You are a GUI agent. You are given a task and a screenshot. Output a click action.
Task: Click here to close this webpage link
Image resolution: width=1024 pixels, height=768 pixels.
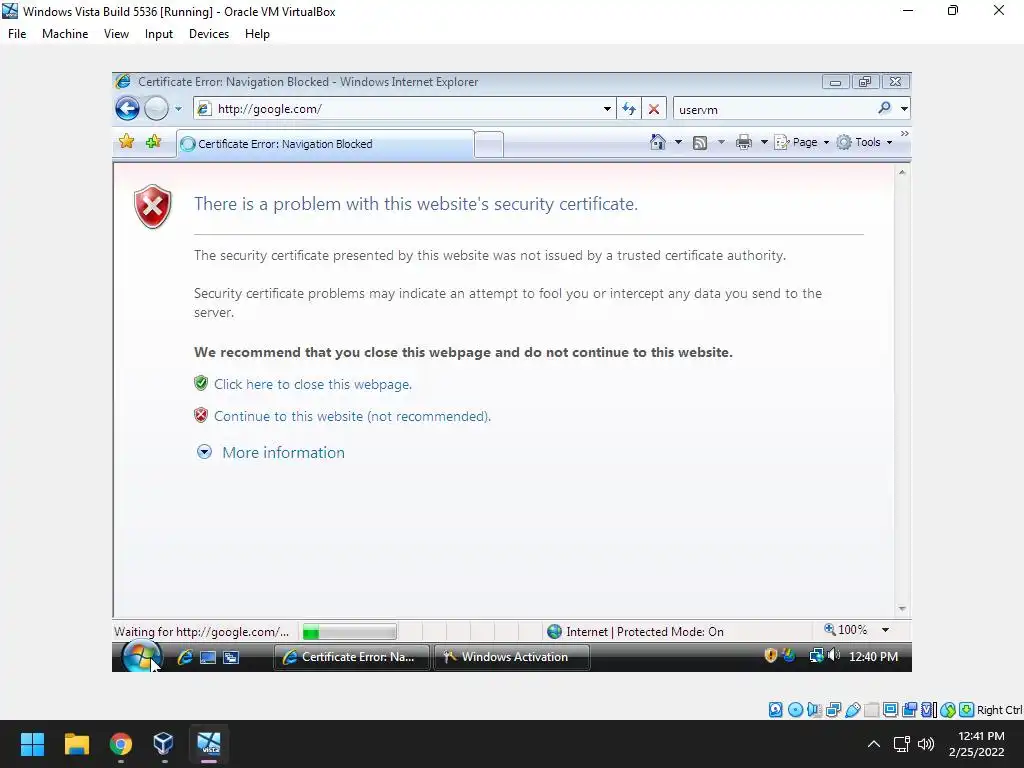click(x=313, y=384)
